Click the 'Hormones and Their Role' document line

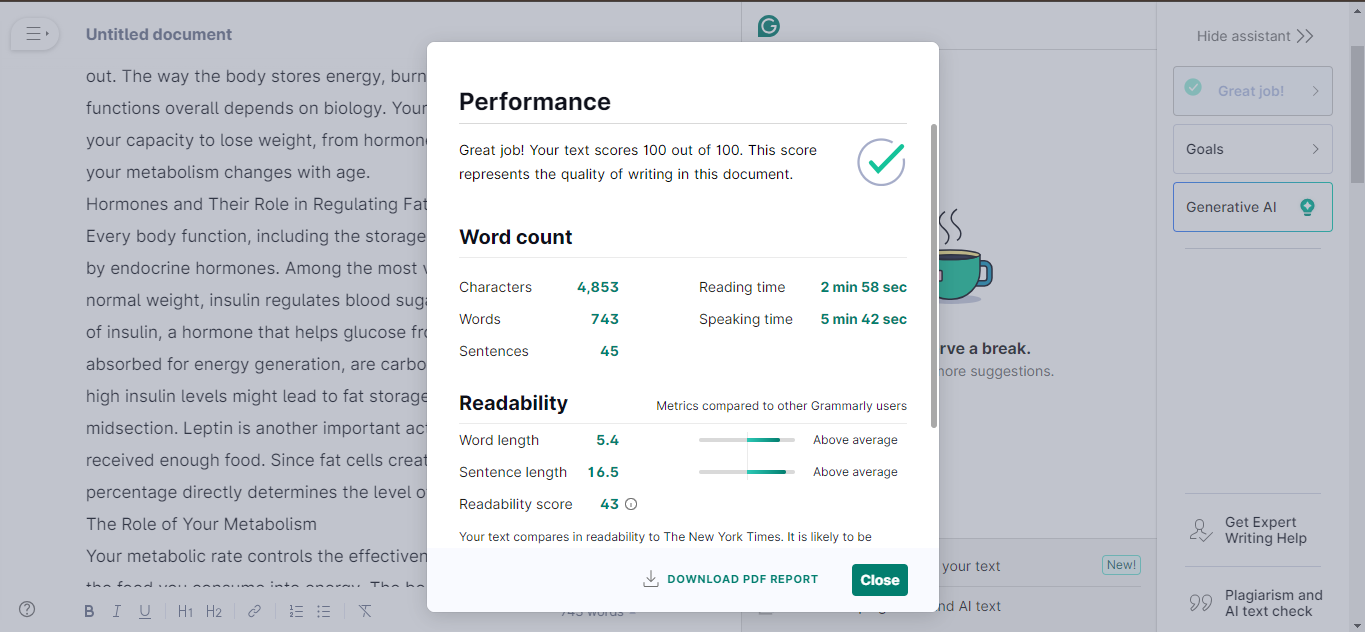coord(257,204)
